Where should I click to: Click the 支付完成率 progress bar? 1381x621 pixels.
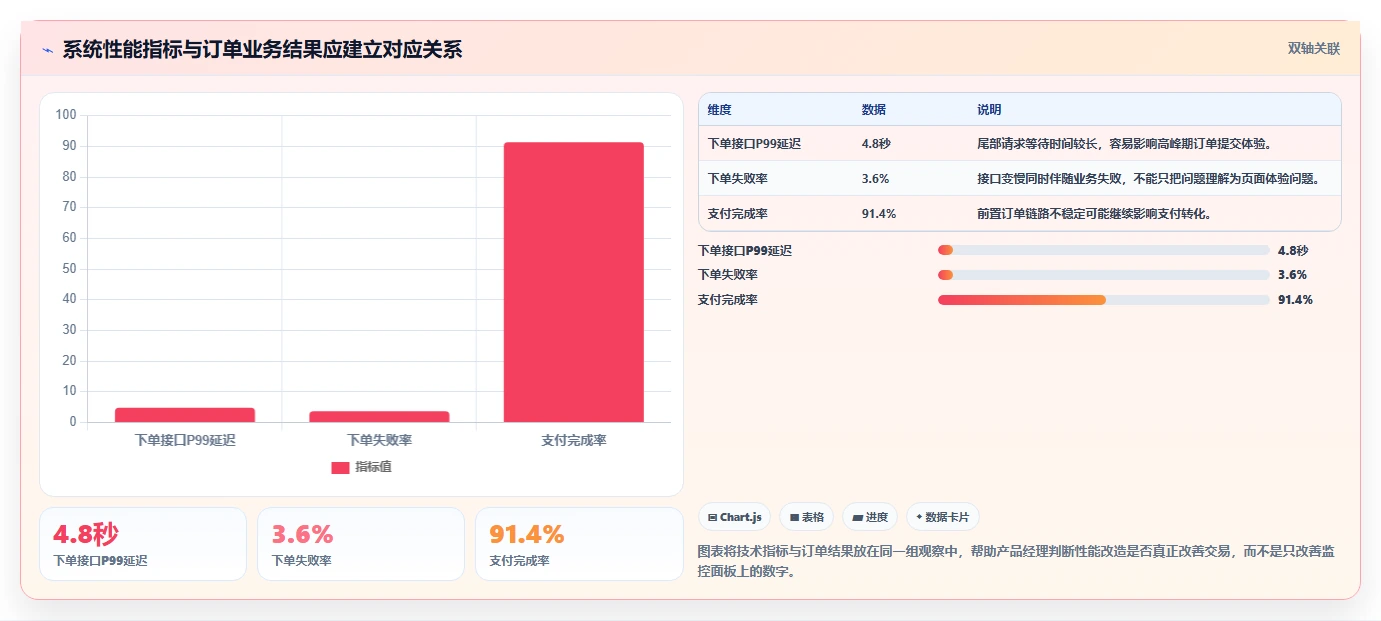(x=1103, y=300)
